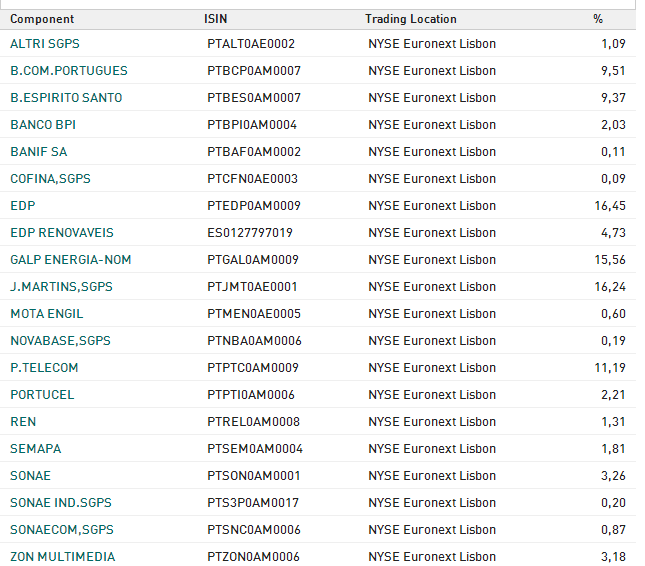Click the B.COM.PORTUGUES component link
Viewport: 645px width, 566px height.
point(68,71)
